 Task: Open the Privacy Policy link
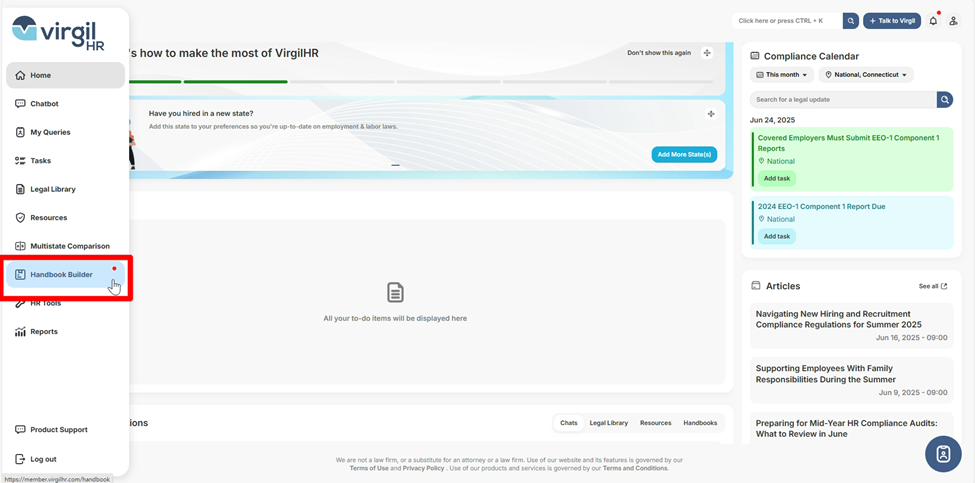(422, 468)
